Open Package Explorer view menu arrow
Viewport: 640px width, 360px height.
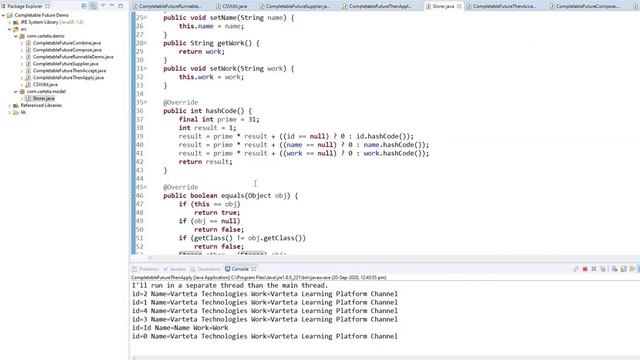pos(103,6)
